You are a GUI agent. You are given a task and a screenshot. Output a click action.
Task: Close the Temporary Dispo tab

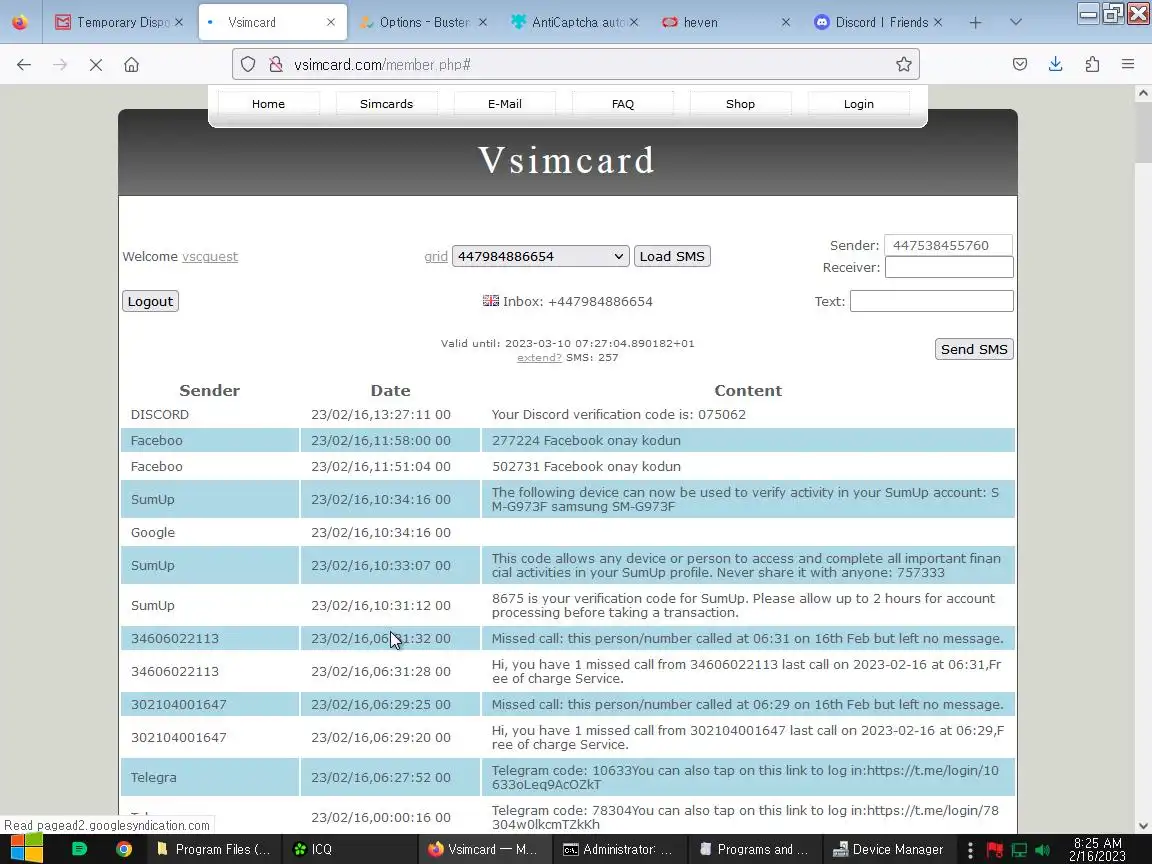point(179,23)
